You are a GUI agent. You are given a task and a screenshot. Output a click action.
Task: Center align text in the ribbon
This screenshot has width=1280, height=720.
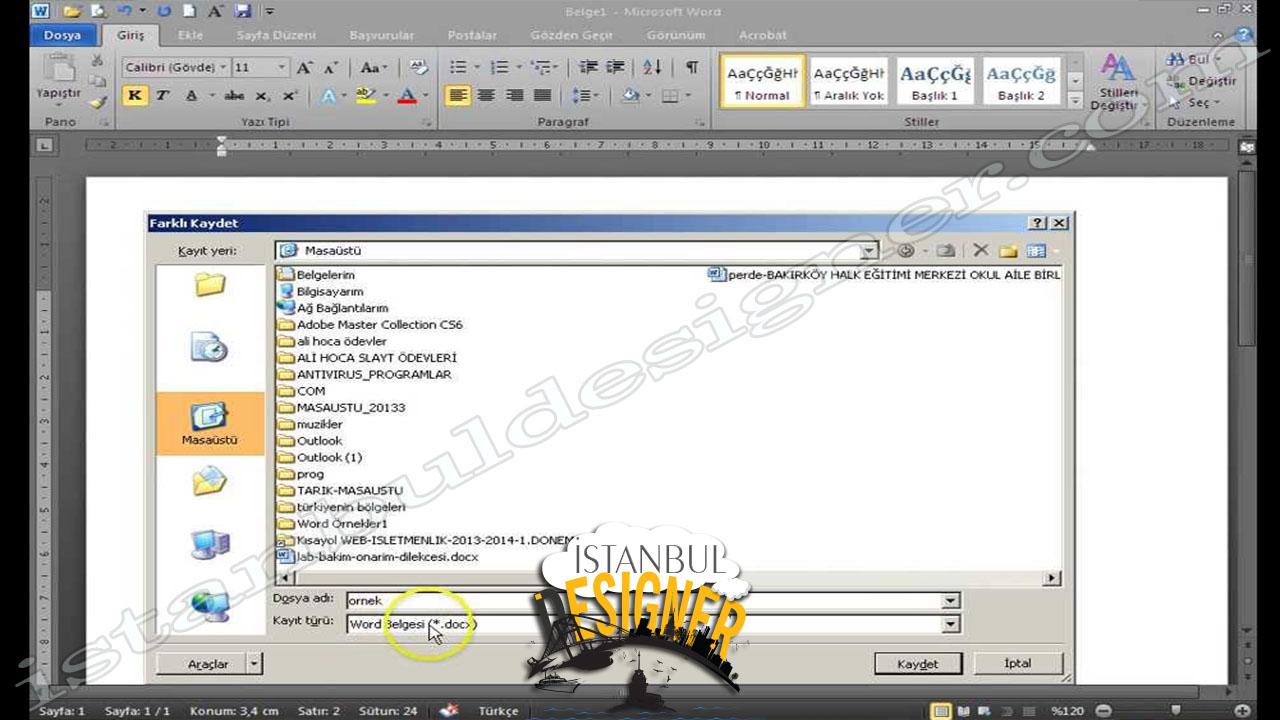tap(486, 96)
